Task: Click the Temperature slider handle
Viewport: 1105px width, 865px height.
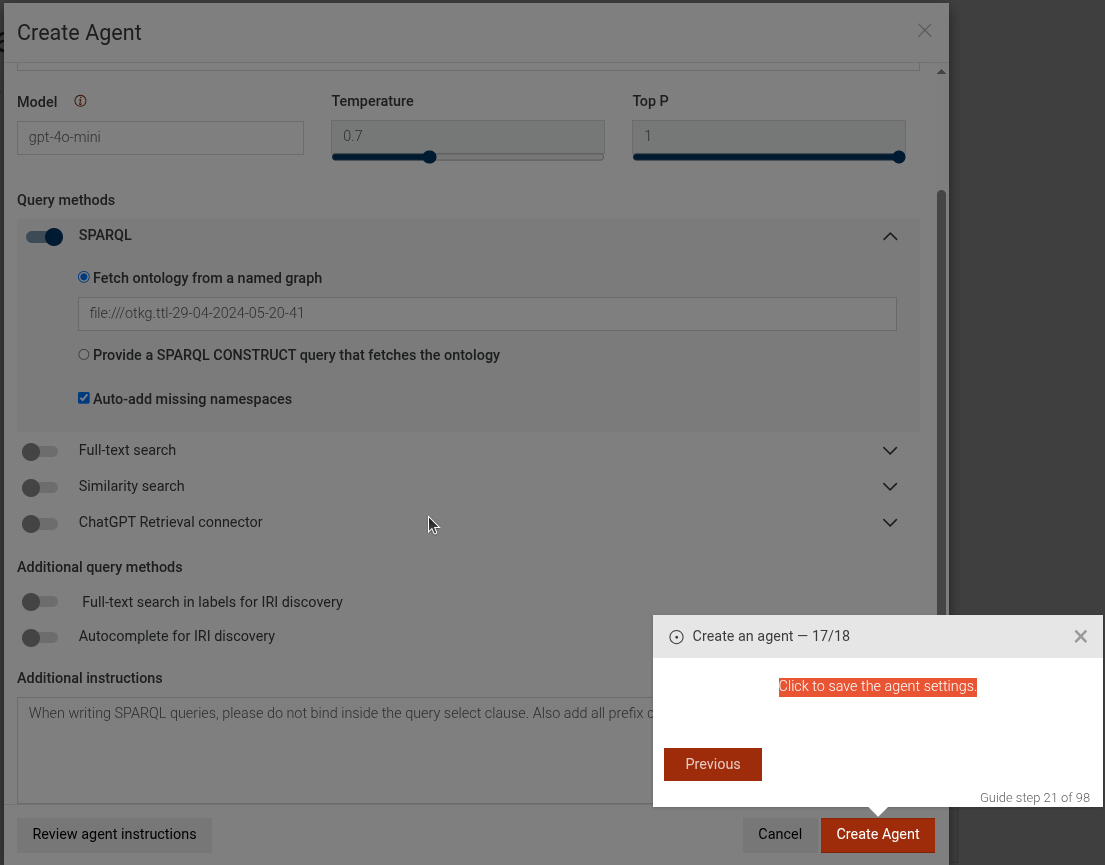Action: coord(430,157)
